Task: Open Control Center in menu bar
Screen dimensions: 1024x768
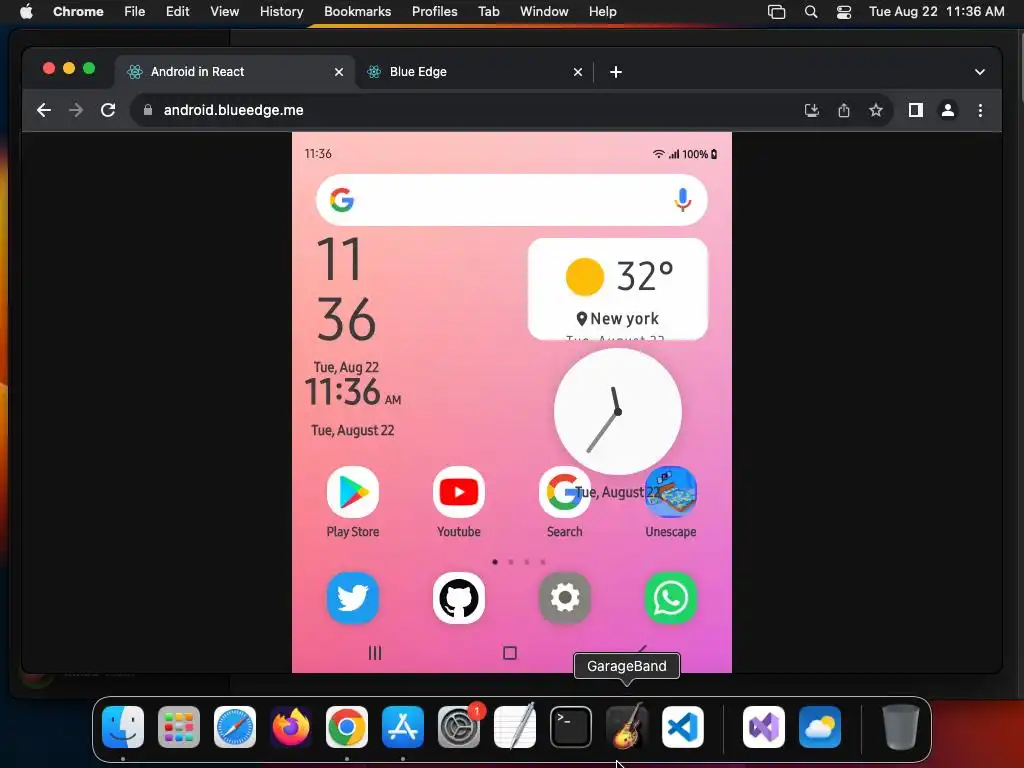Action: (844, 12)
